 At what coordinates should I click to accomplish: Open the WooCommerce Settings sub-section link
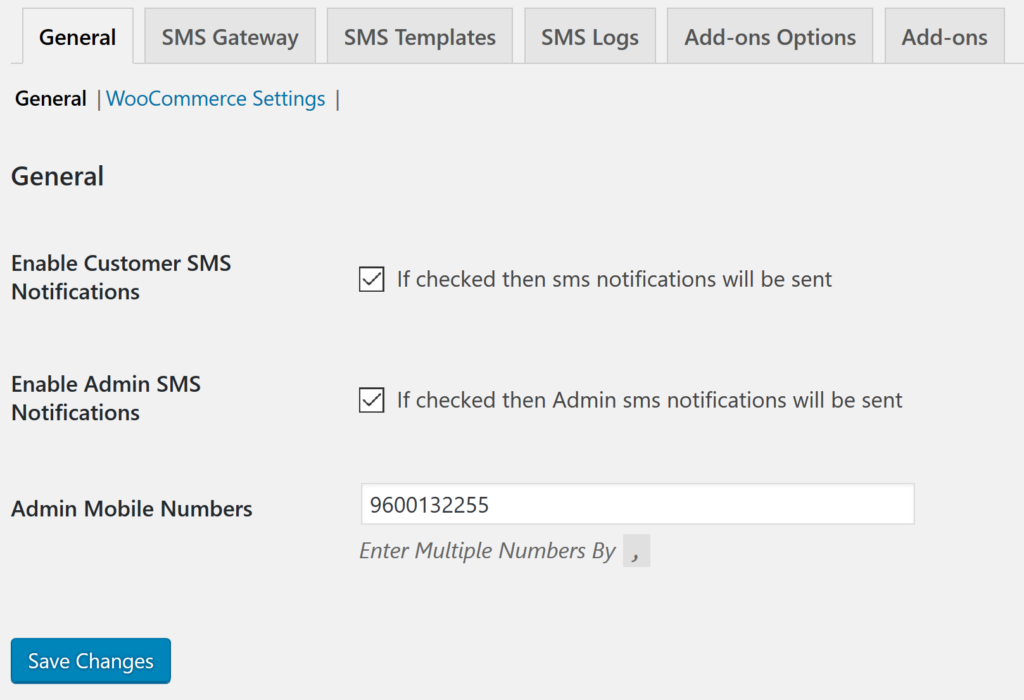tap(216, 99)
